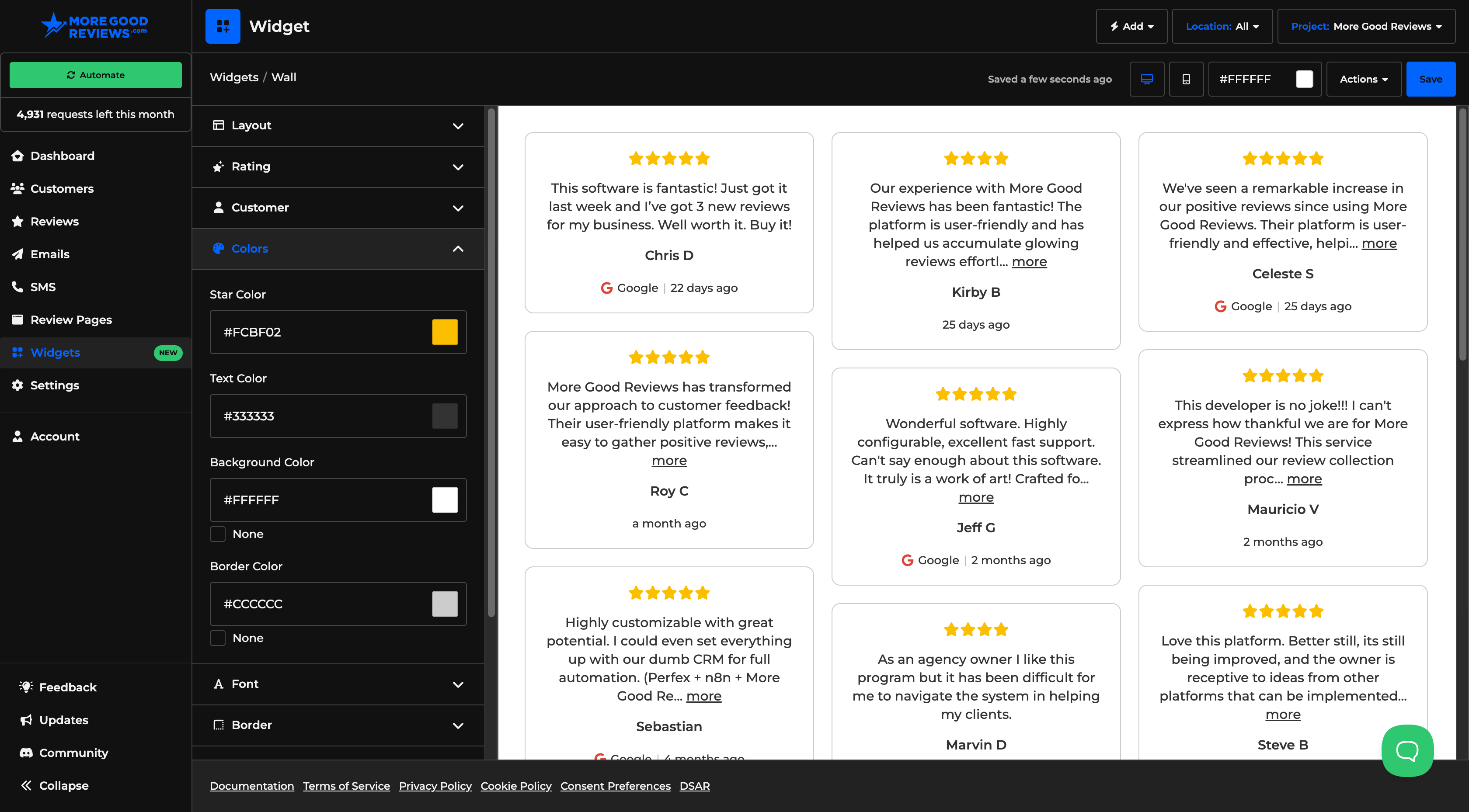
Task: Switch to desktop preview icon
Action: coord(1147,79)
